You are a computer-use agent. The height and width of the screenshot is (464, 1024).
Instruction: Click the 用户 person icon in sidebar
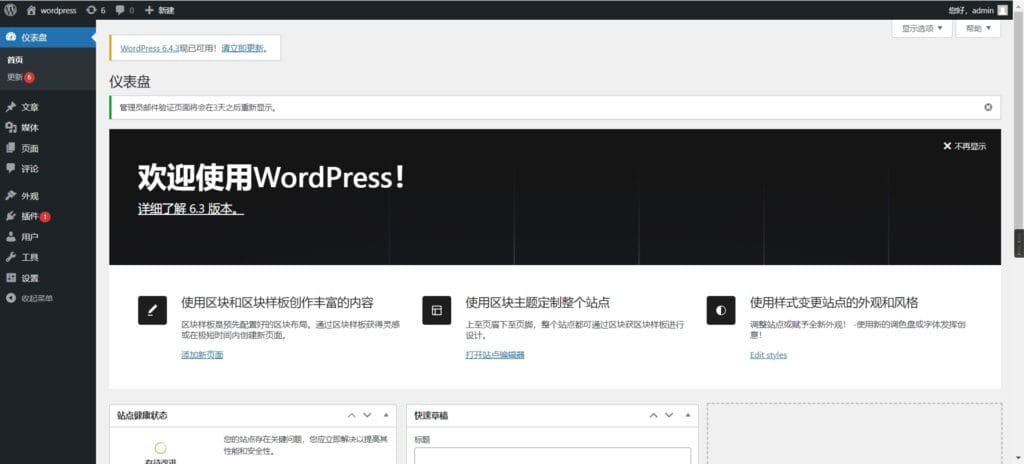click(10, 237)
